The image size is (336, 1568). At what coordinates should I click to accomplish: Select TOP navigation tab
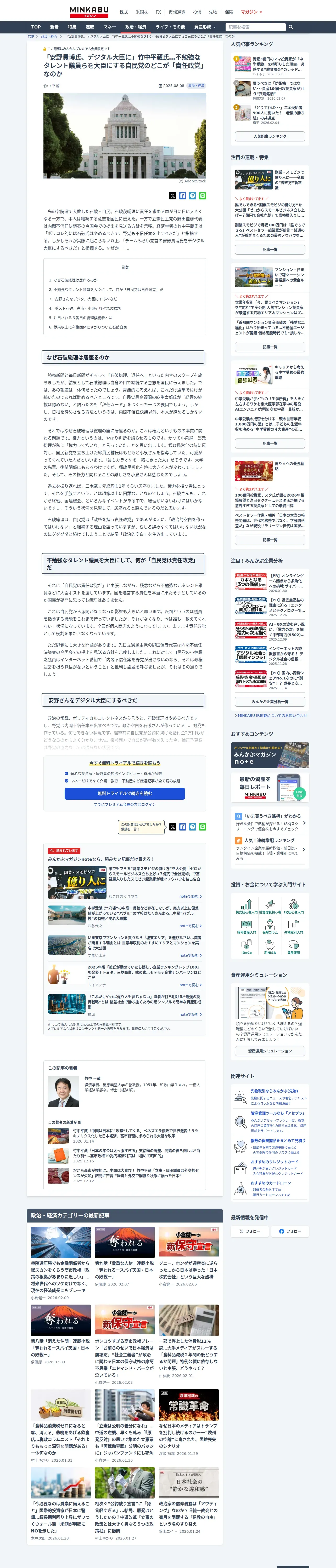[x=36, y=27]
